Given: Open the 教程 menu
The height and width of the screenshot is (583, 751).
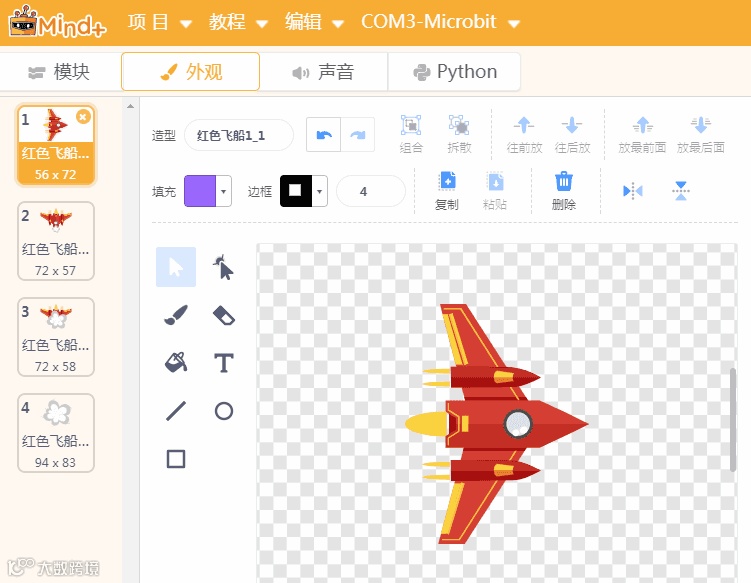Looking at the screenshot, I should [238, 23].
